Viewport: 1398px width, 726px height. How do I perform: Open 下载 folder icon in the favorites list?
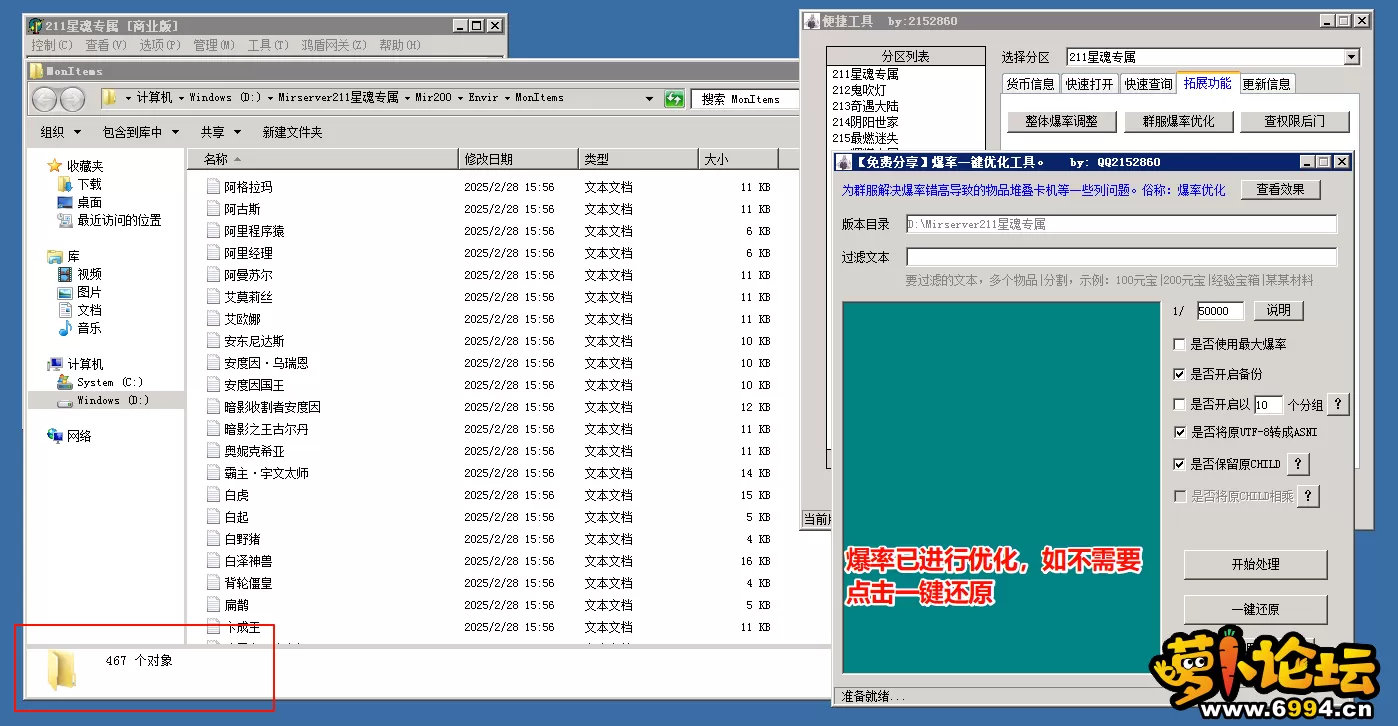tap(65, 184)
